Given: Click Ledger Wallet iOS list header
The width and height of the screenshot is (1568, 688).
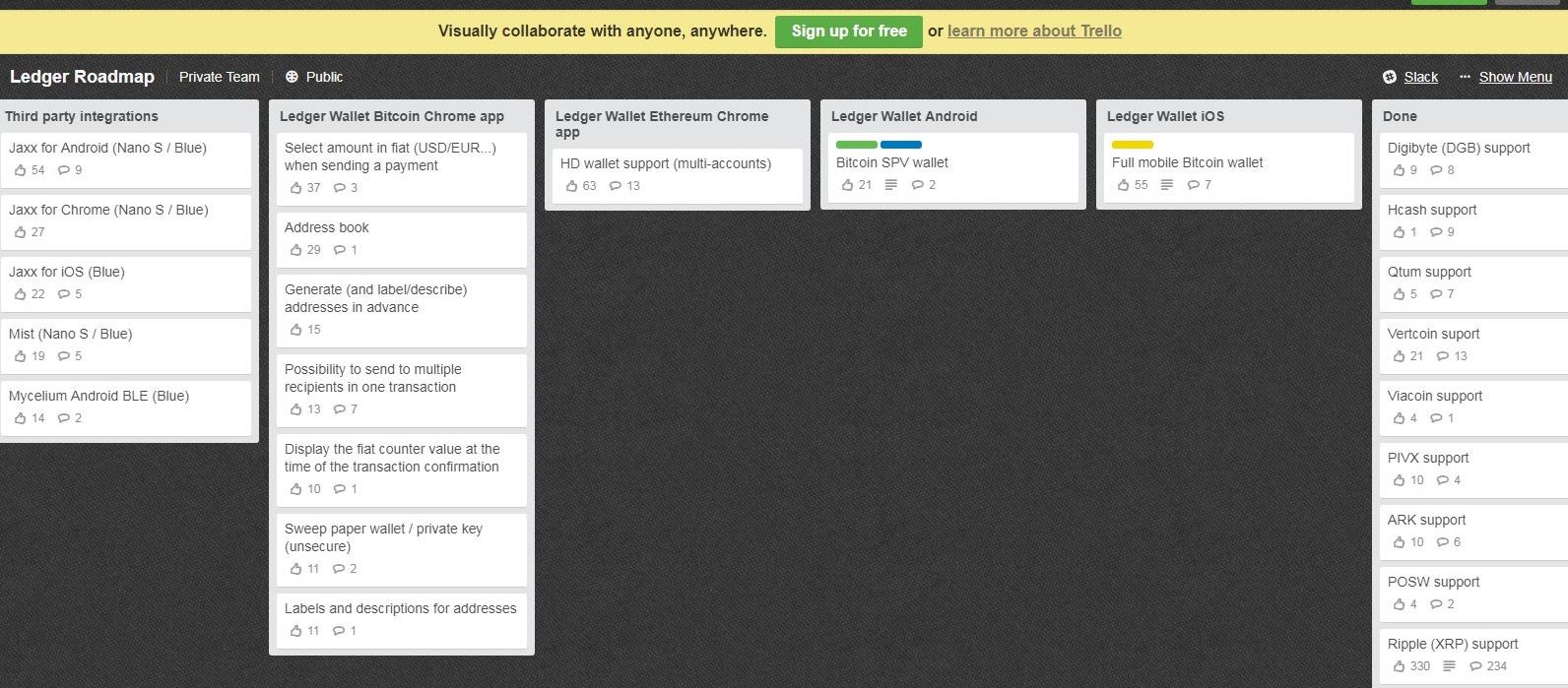Looking at the screenshot, I should pyautogui.click(x=1165, y=116).
